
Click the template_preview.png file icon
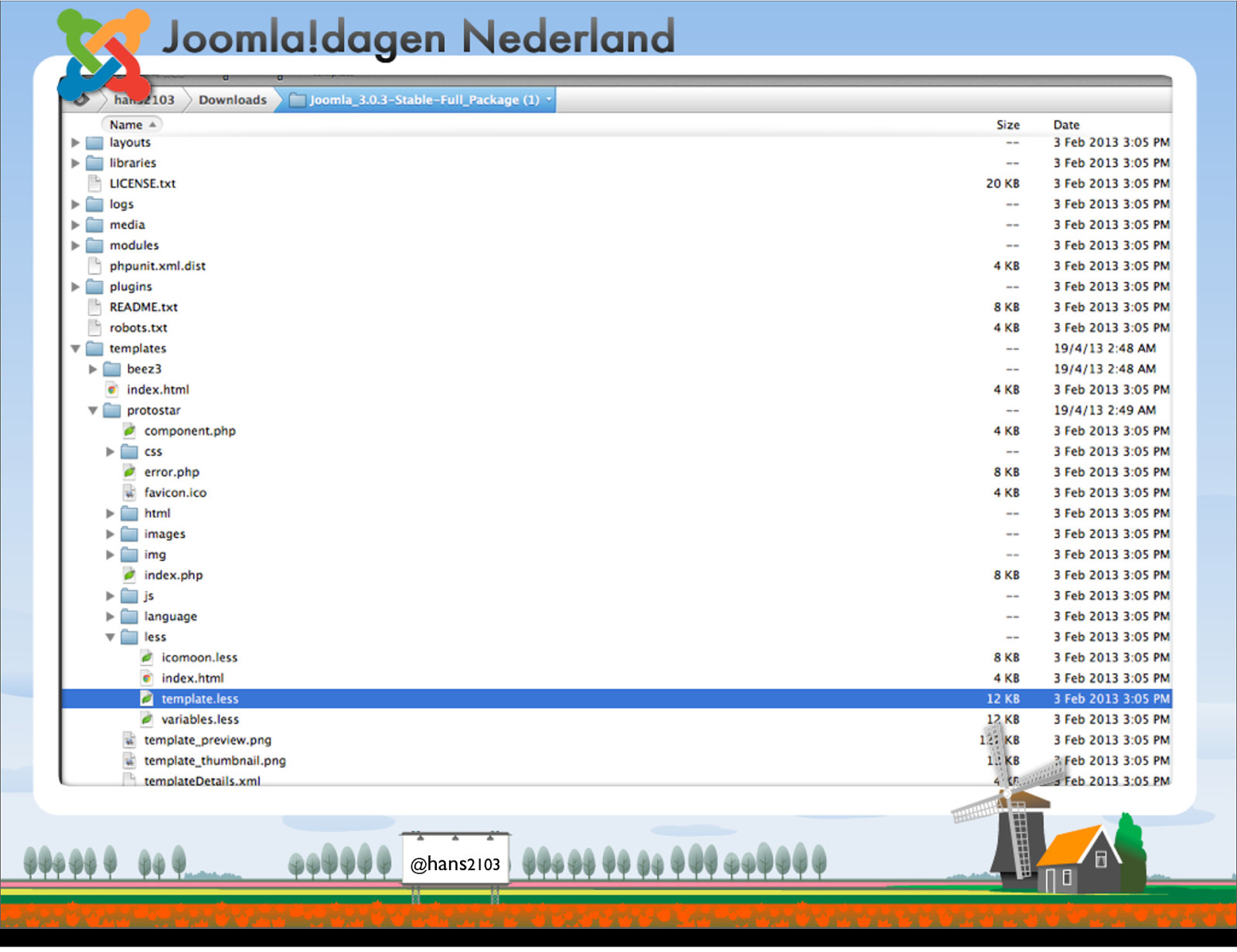coord(129,740)
